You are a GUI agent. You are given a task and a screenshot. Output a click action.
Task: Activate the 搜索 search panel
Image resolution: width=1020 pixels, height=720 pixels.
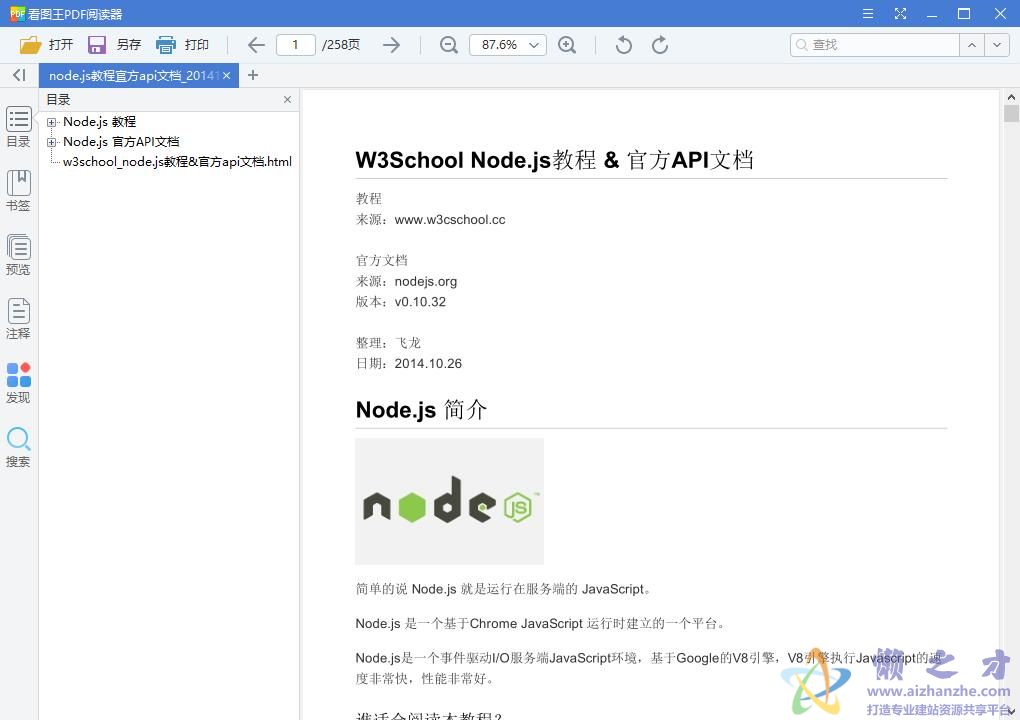pyautogui.click(x=18, y=445)
